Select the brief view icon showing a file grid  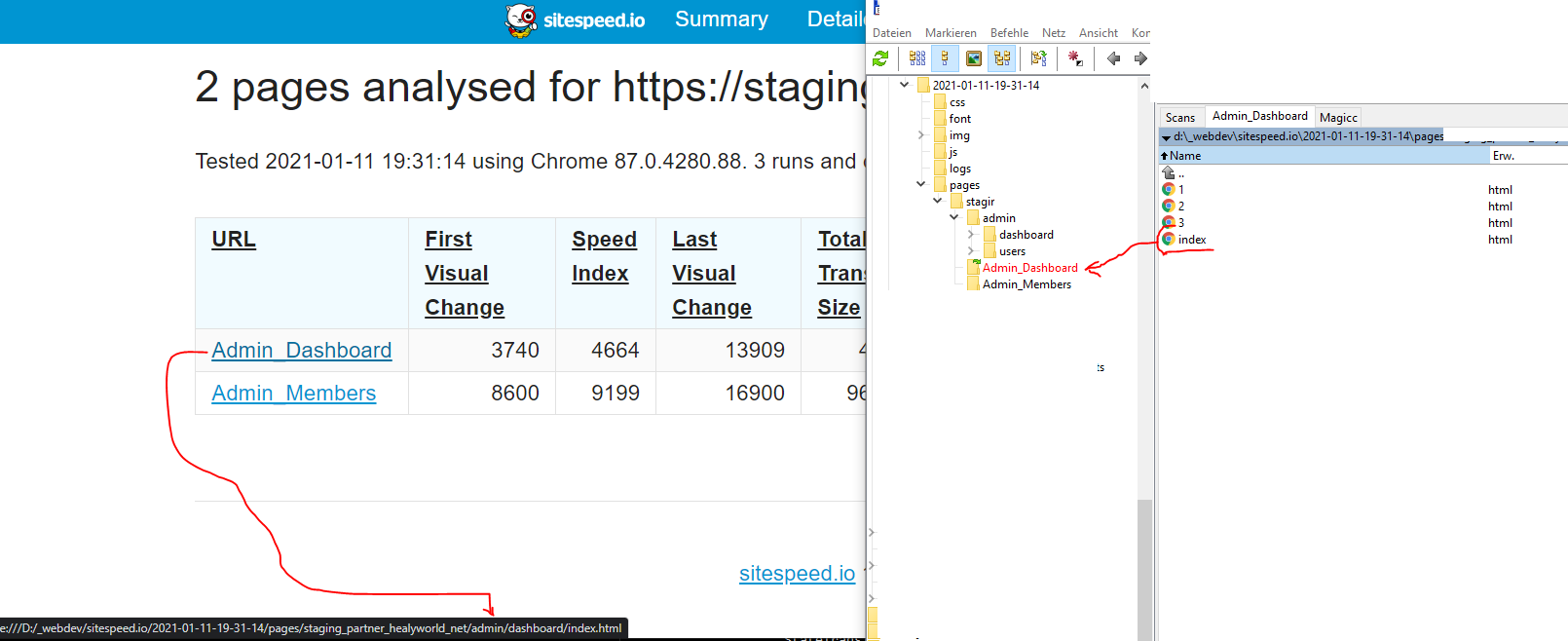pyautogui.click(x=917, y=58)
